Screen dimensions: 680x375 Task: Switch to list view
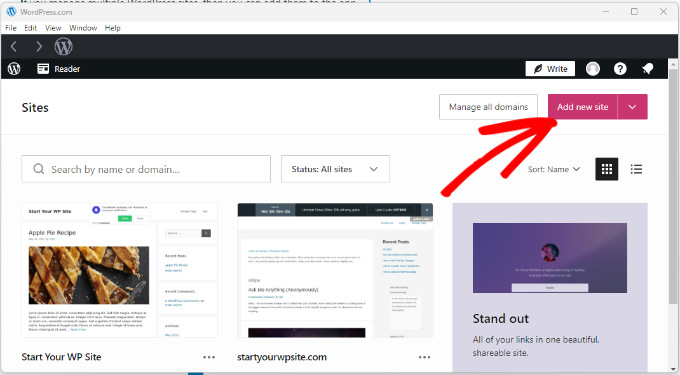(636, 169)
